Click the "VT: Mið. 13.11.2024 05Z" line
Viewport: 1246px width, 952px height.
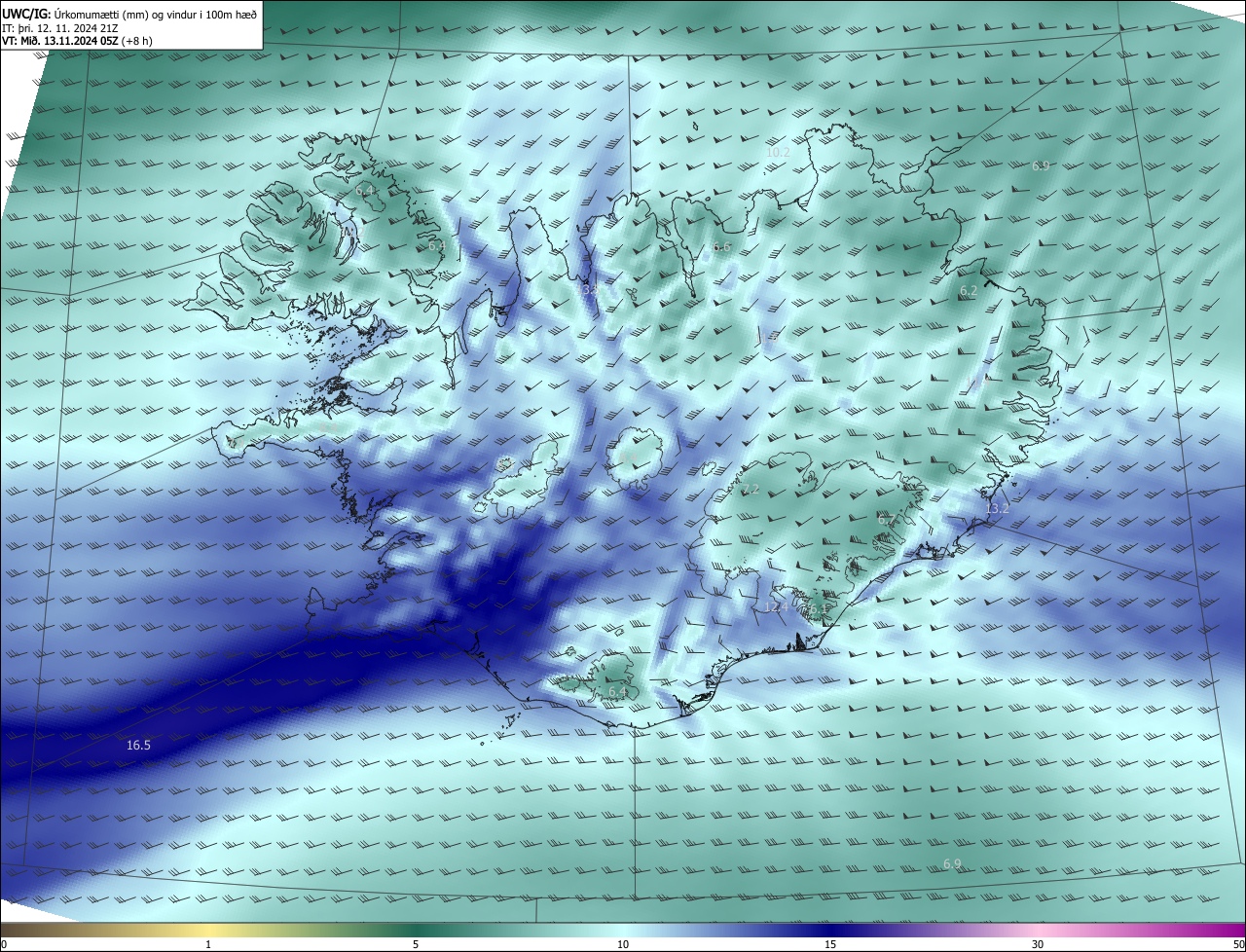[x=62, y=41]
